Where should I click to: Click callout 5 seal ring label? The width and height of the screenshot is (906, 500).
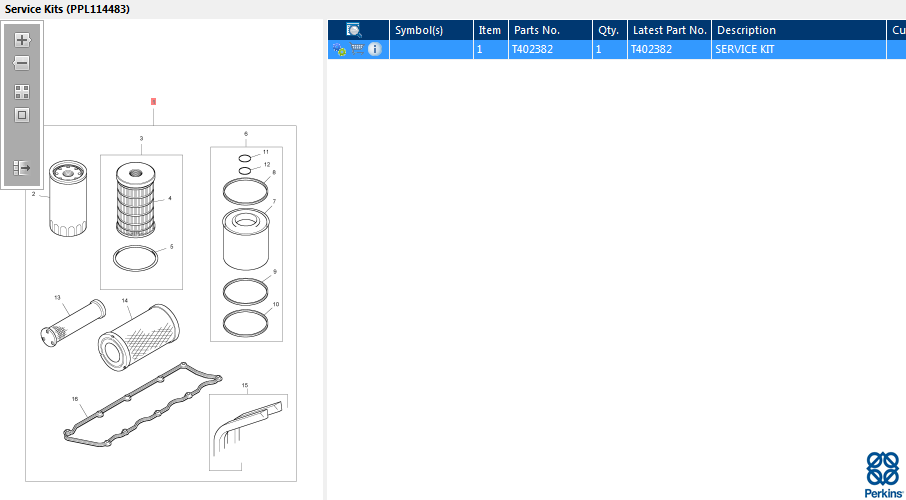point(172,246)
